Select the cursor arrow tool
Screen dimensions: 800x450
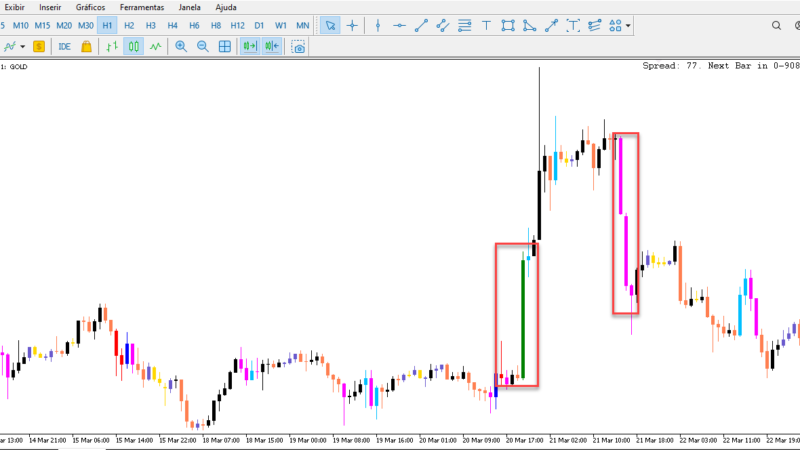(x=330, y=26)
